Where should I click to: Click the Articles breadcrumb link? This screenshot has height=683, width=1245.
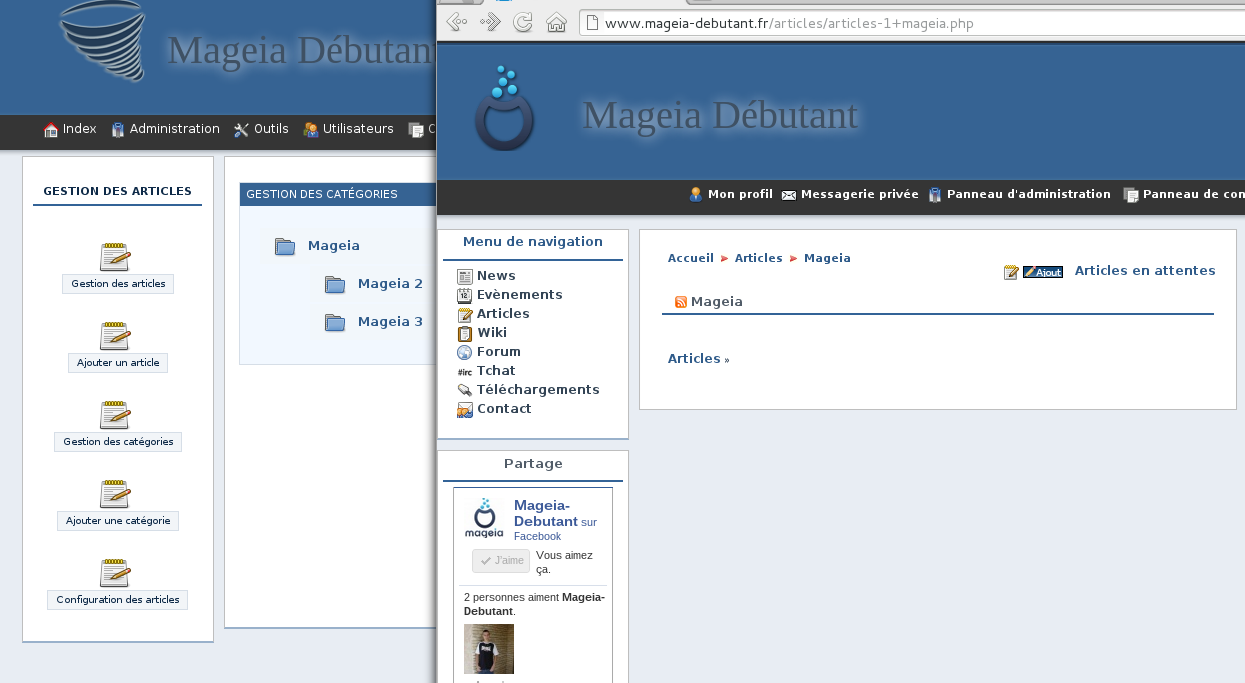(x=759, y=258)
